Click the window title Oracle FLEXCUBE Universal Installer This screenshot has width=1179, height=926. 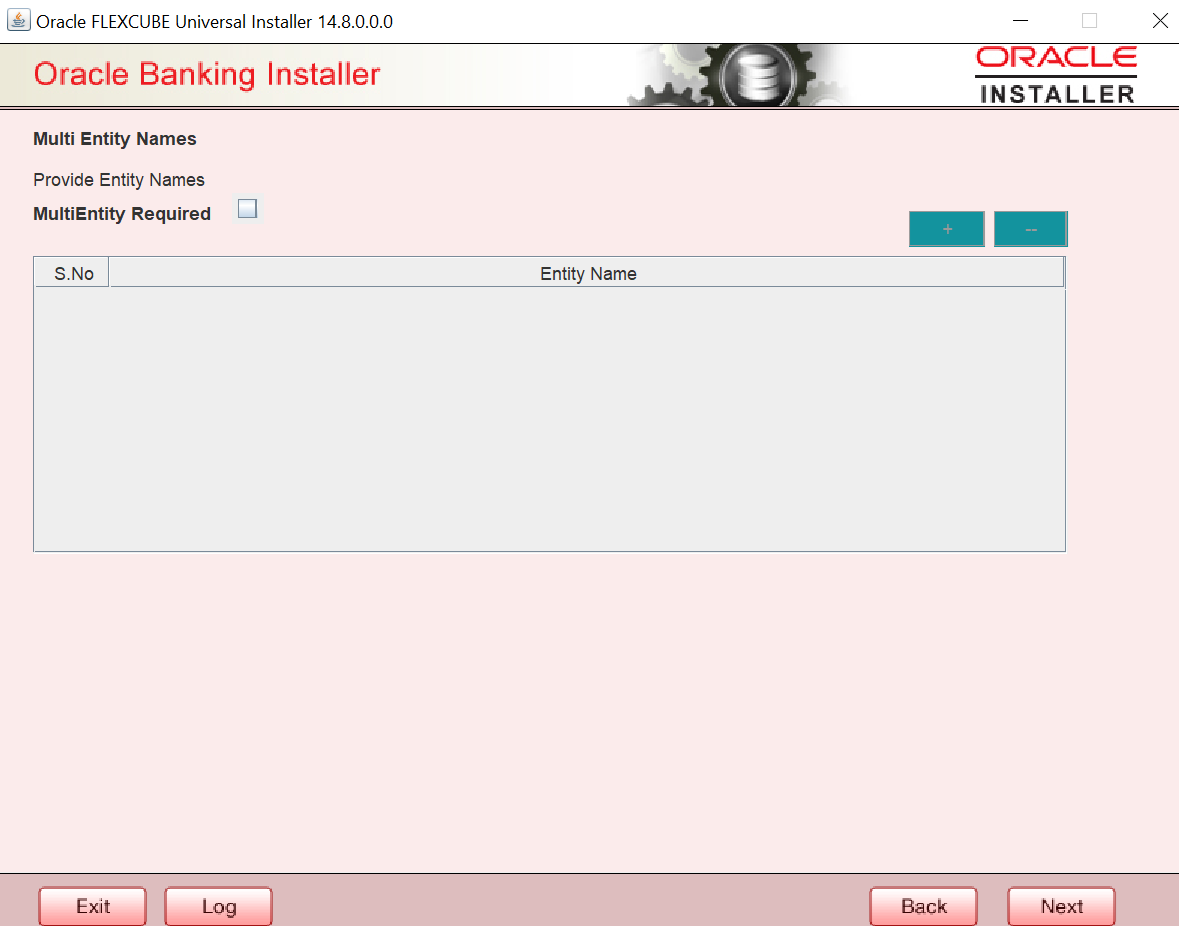pyautogui.click(x=214, y=22)
